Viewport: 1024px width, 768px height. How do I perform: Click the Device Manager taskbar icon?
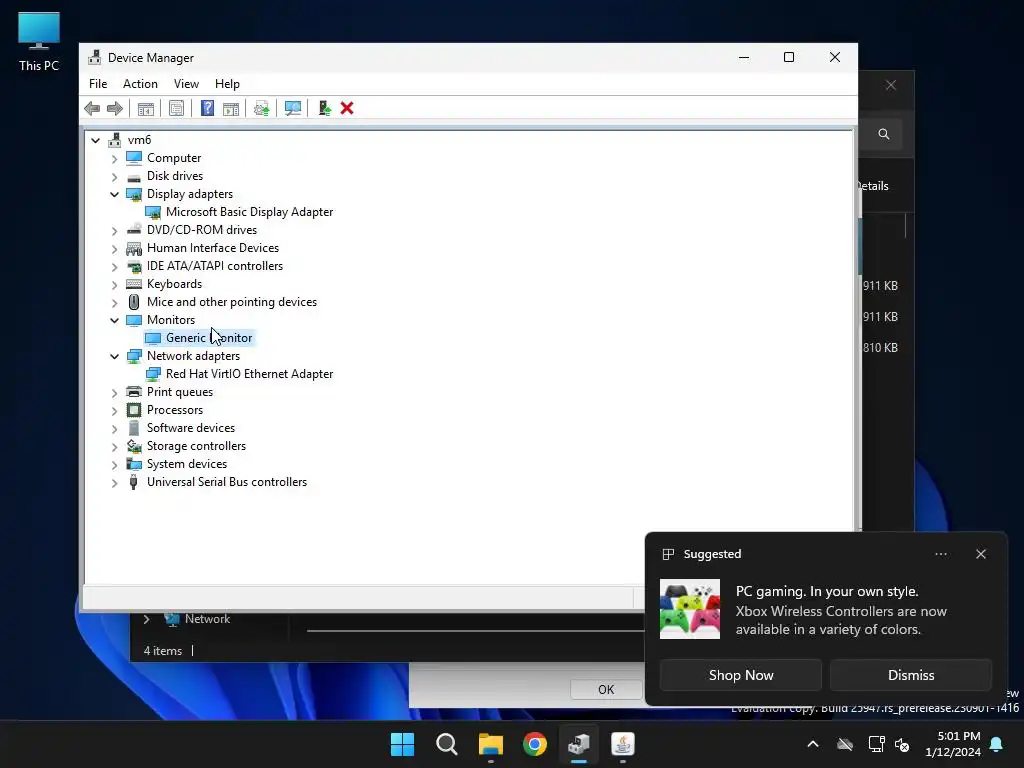579,744
